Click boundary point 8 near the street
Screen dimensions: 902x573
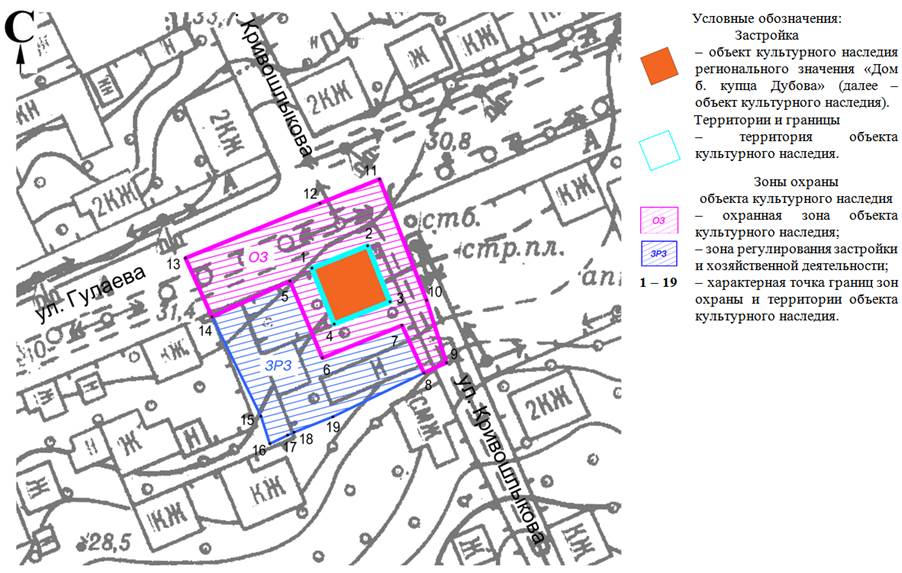pos(428,384)
